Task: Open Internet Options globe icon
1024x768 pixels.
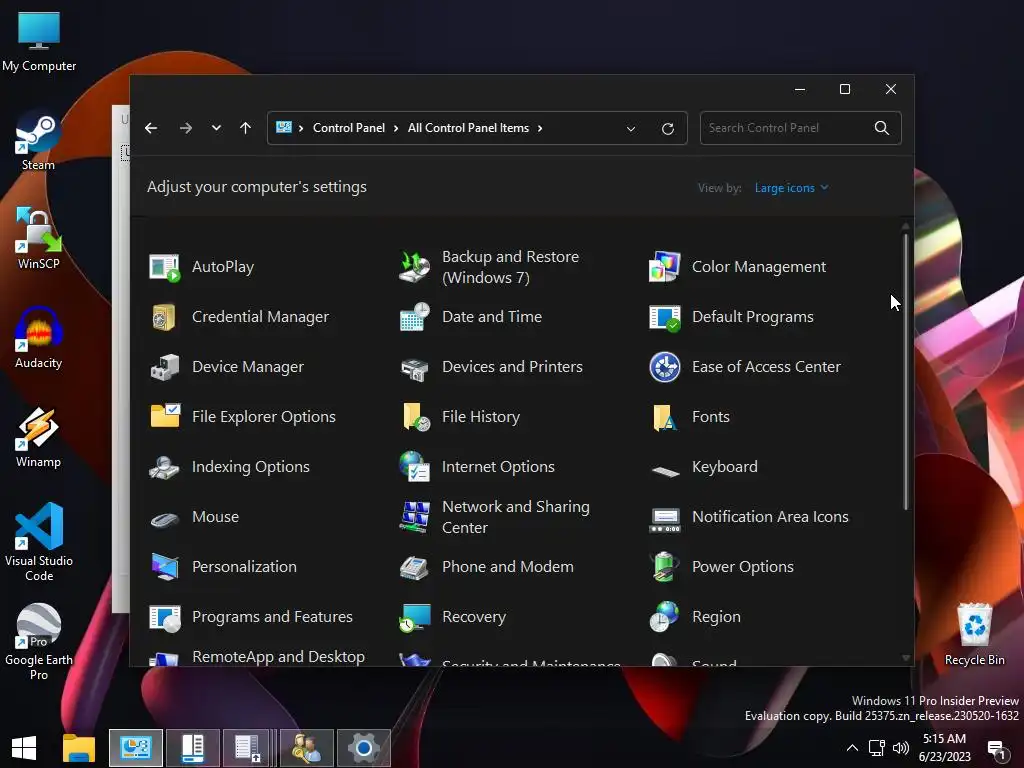Action: (x=415, y=467)
